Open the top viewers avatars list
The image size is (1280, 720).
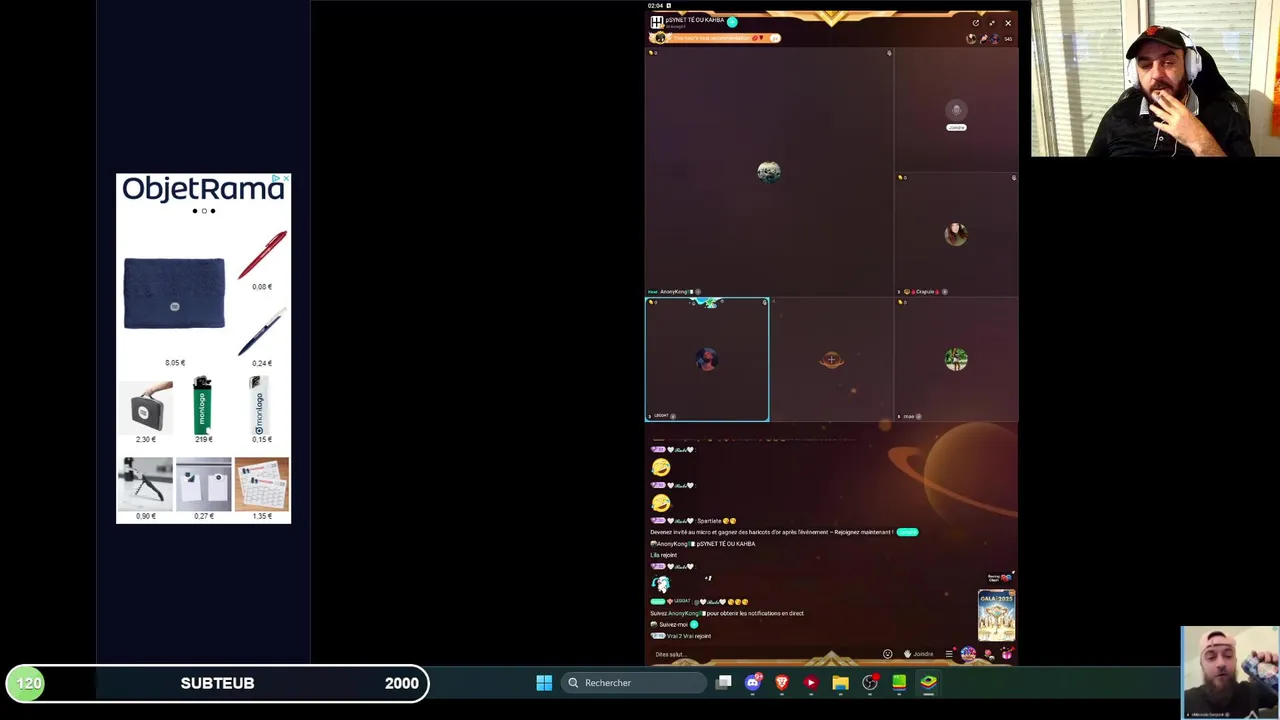(983, 39)
